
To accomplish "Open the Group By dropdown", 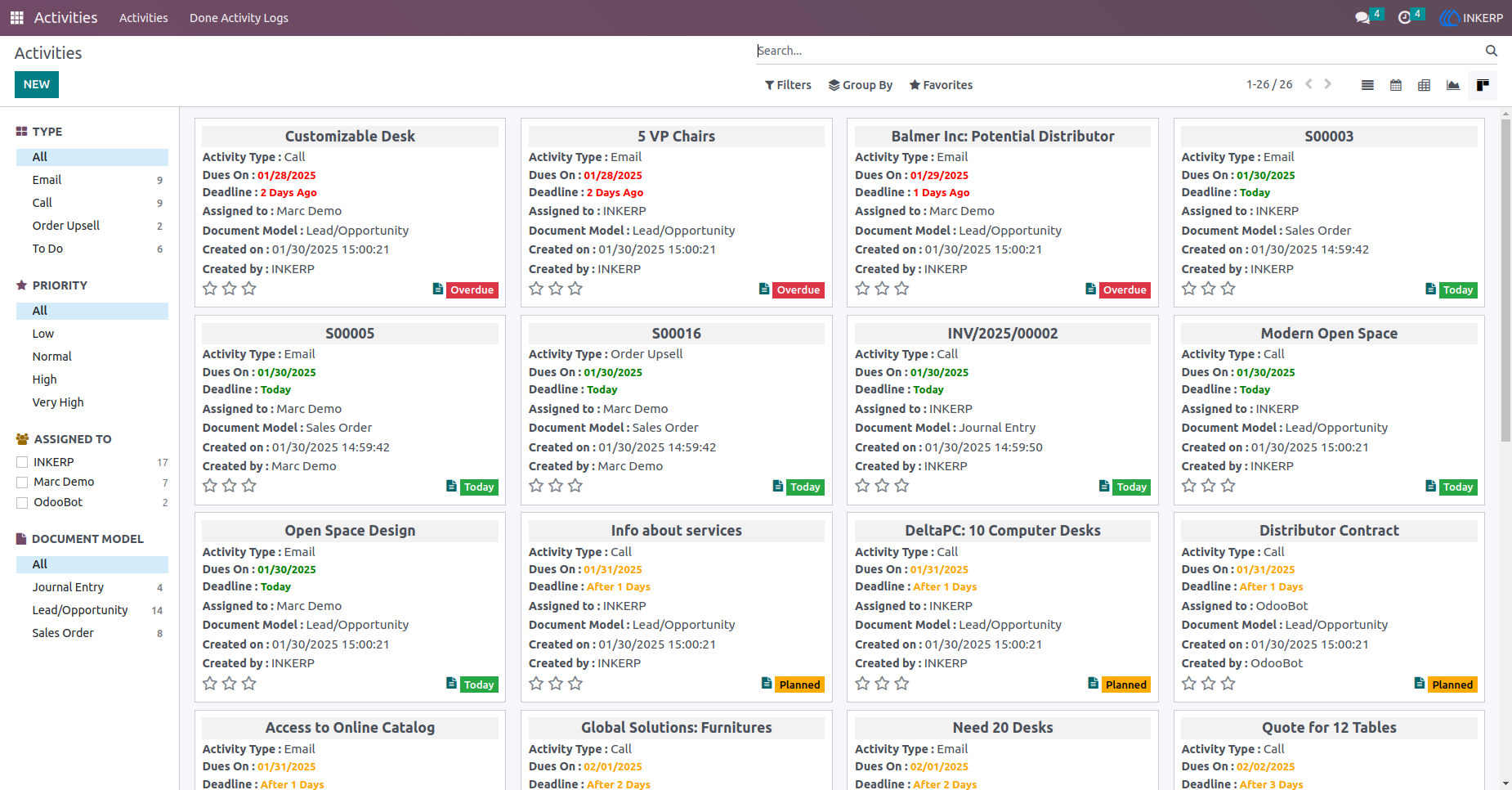I will (861, 85).
